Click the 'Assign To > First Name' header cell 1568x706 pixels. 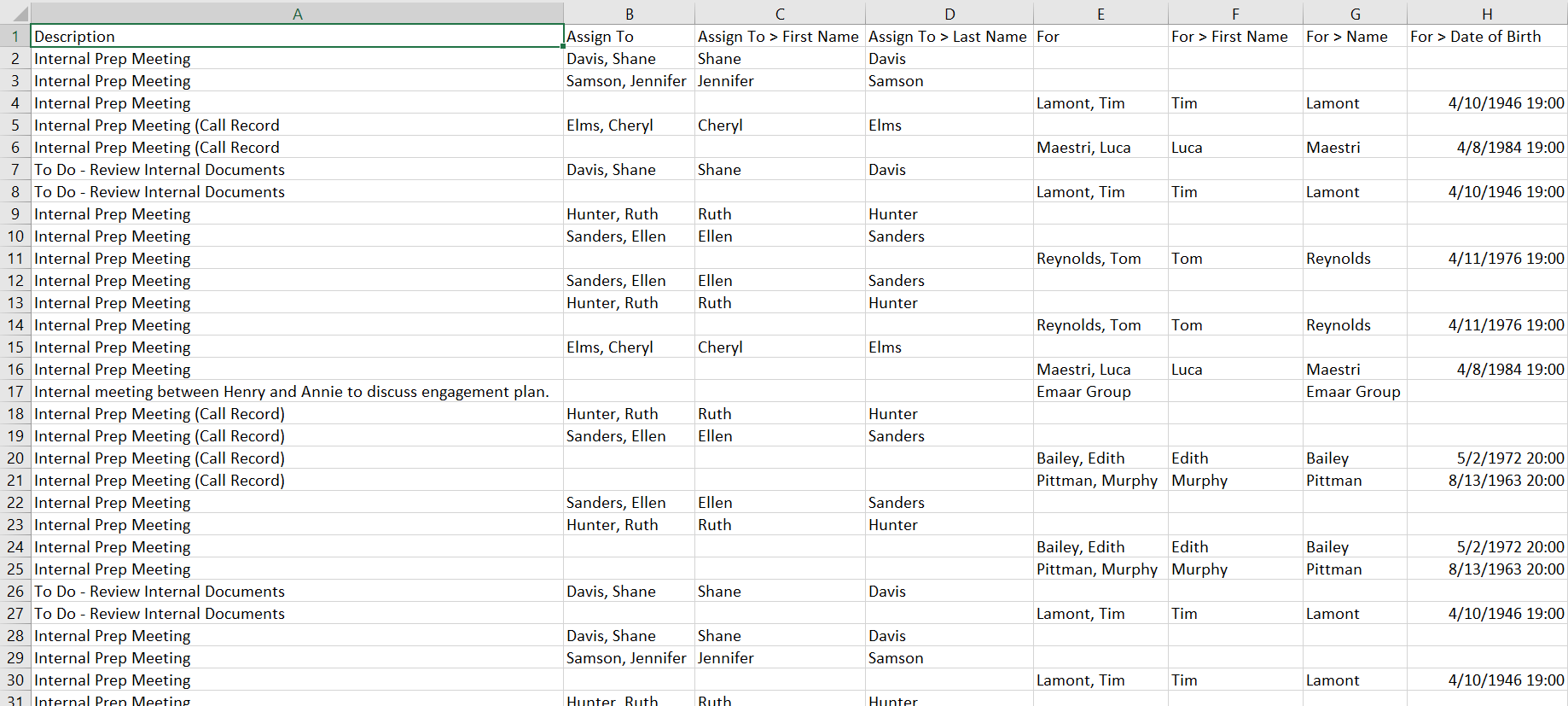pos(778,37)
